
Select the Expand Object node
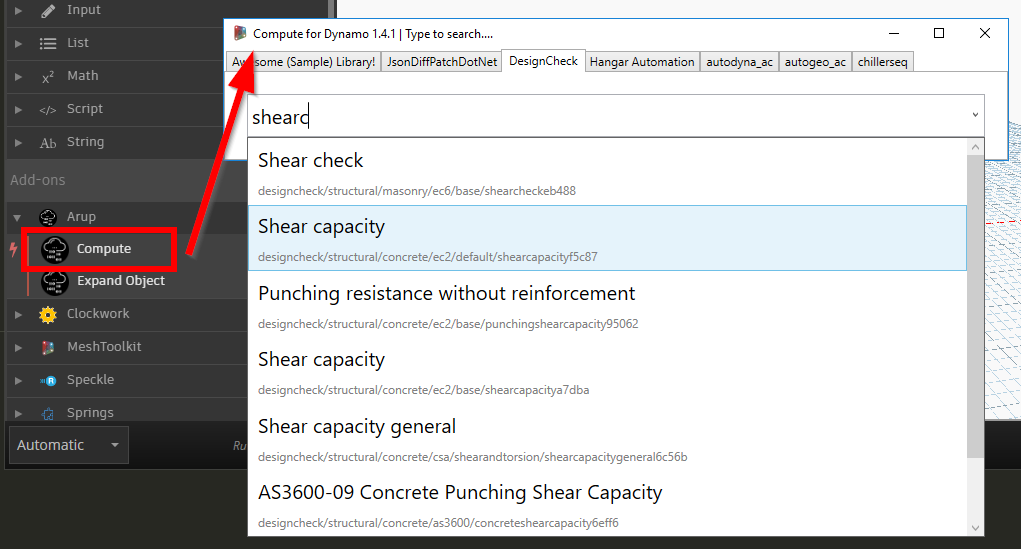point(121,281)
